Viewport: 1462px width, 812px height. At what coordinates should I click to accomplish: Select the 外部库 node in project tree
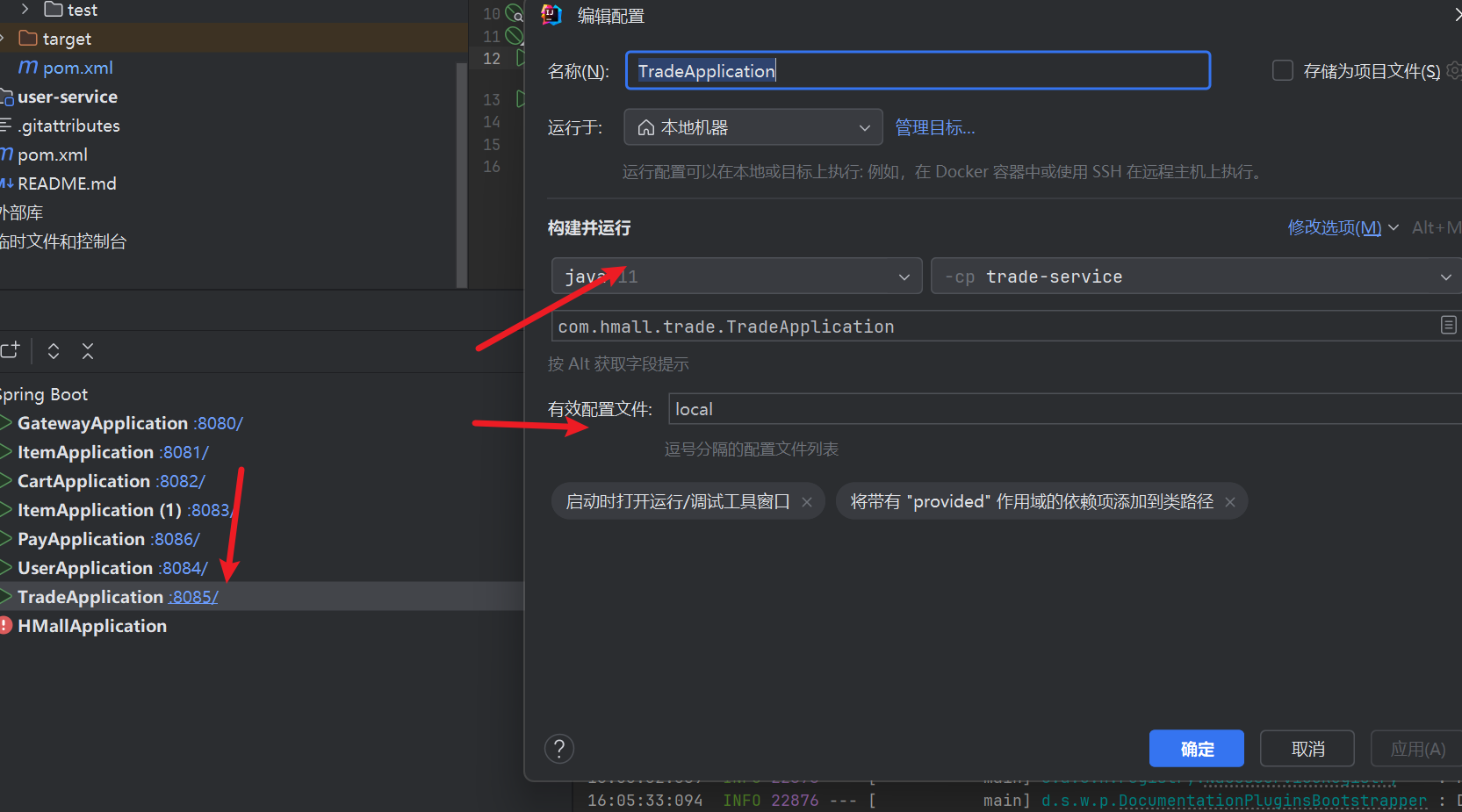(21, 212)
